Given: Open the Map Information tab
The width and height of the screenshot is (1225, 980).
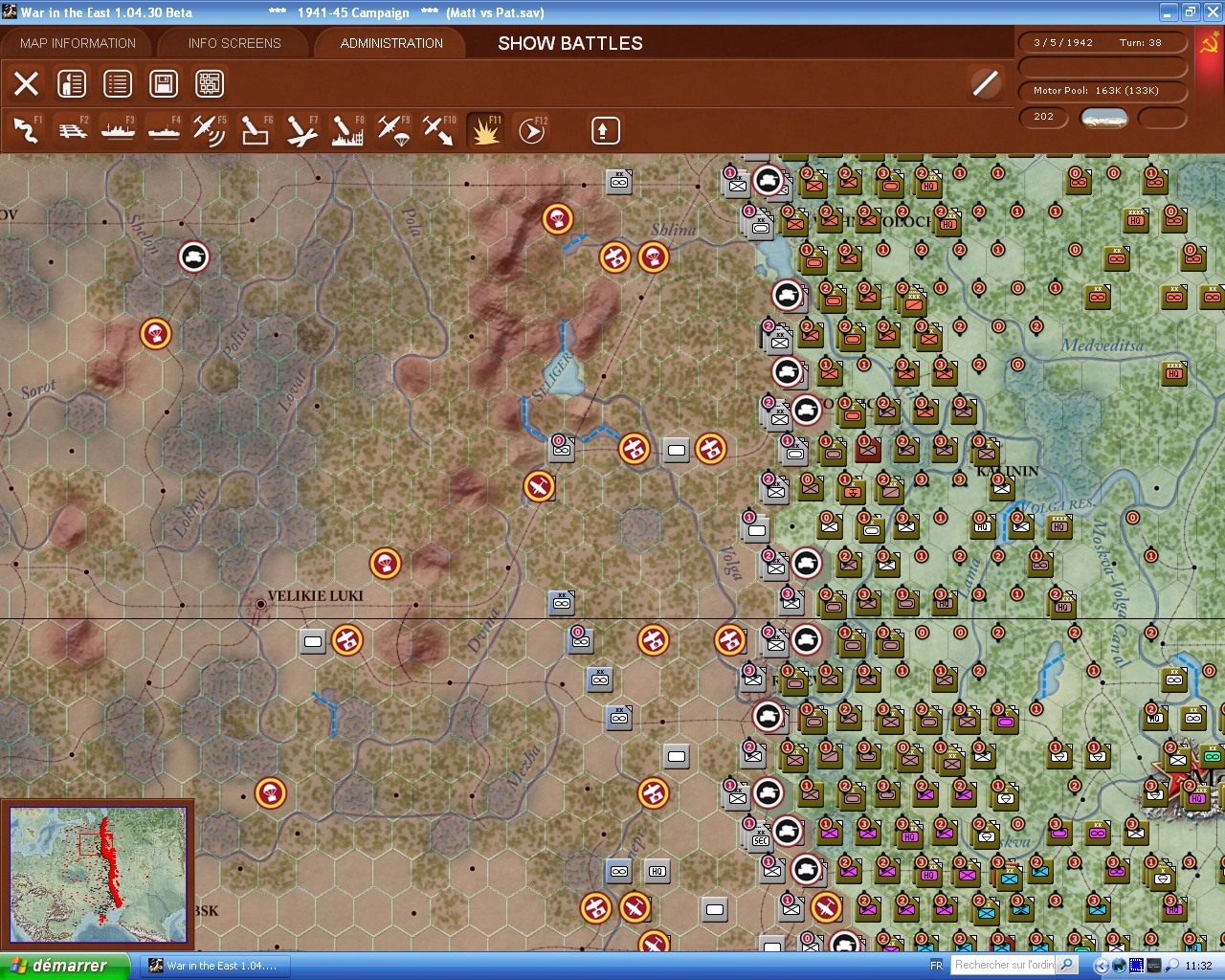Looking at the screenshot, I should [78, 43].
